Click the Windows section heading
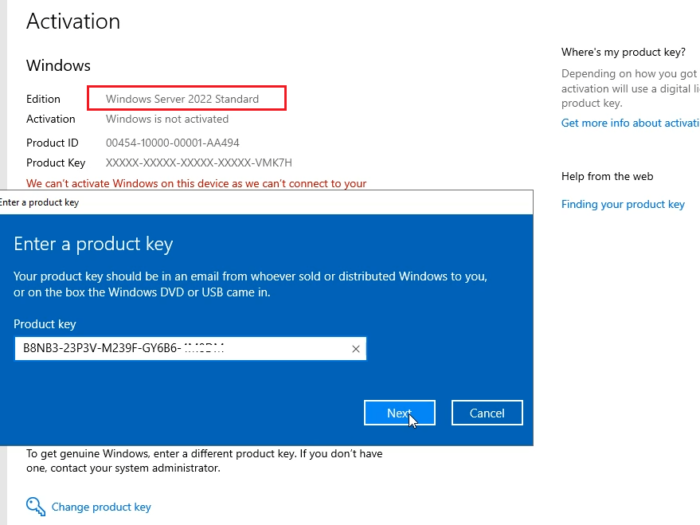The height and width of the screenshot is (525, 700). coord(58,66)
